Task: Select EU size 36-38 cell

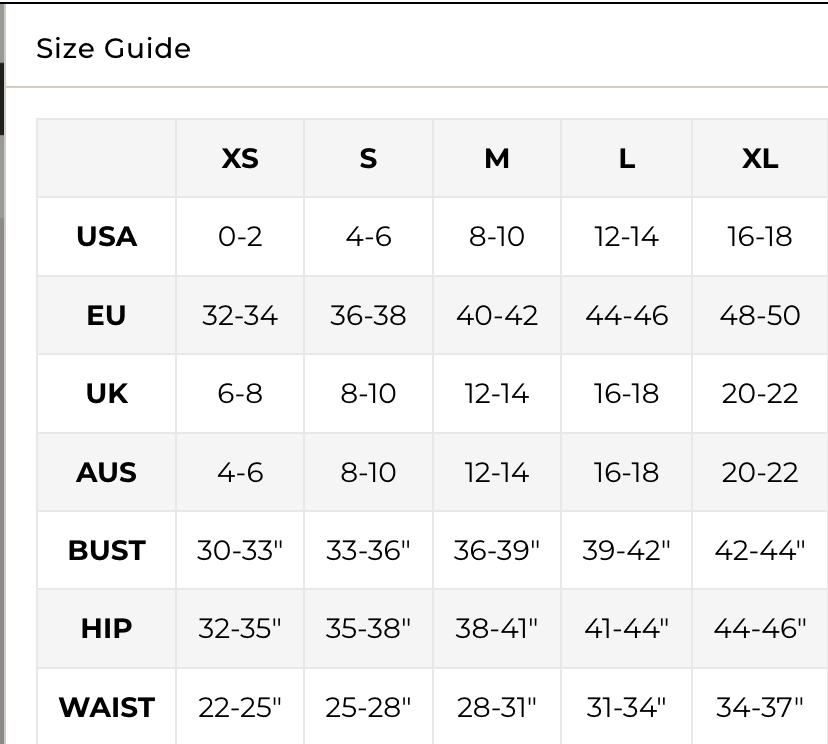Action: (x=368, y=316)
